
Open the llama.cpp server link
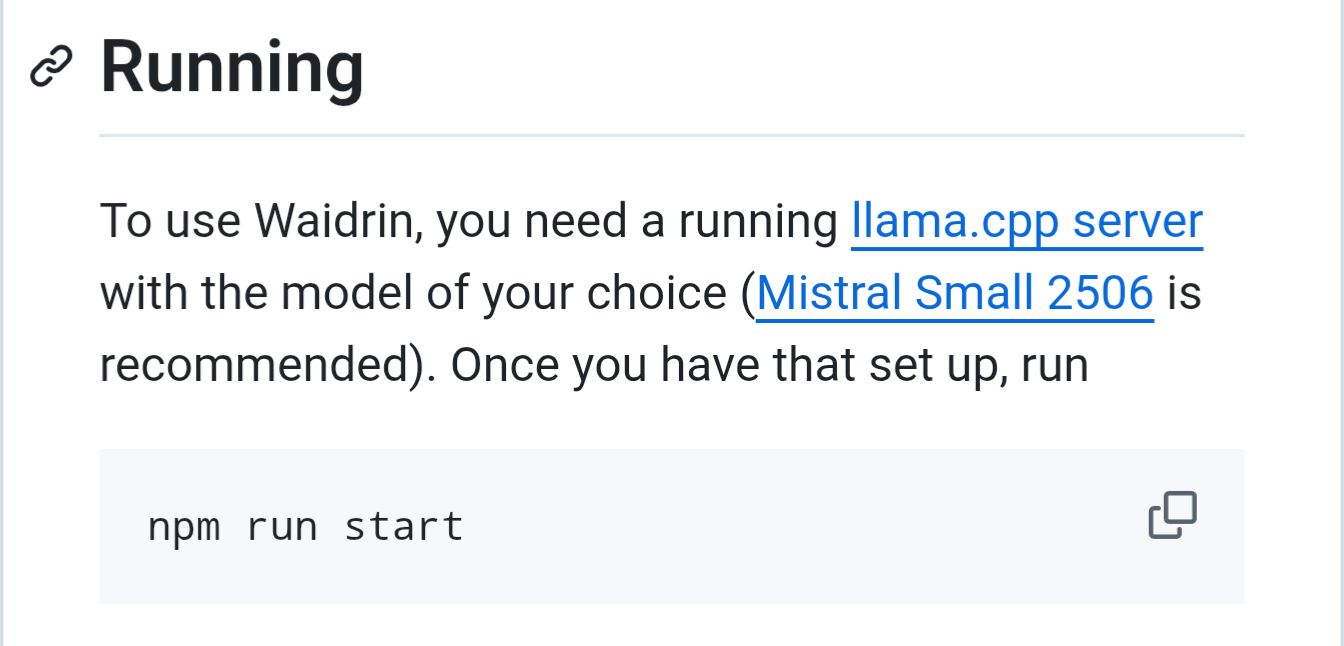(x=1027, y=222)
